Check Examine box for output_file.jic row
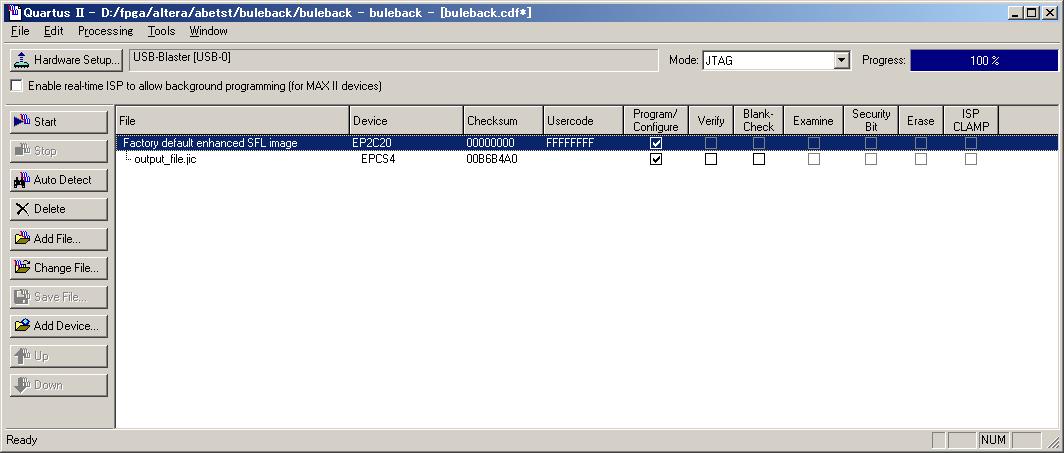The image size is (1064, 453). point(814,159)
